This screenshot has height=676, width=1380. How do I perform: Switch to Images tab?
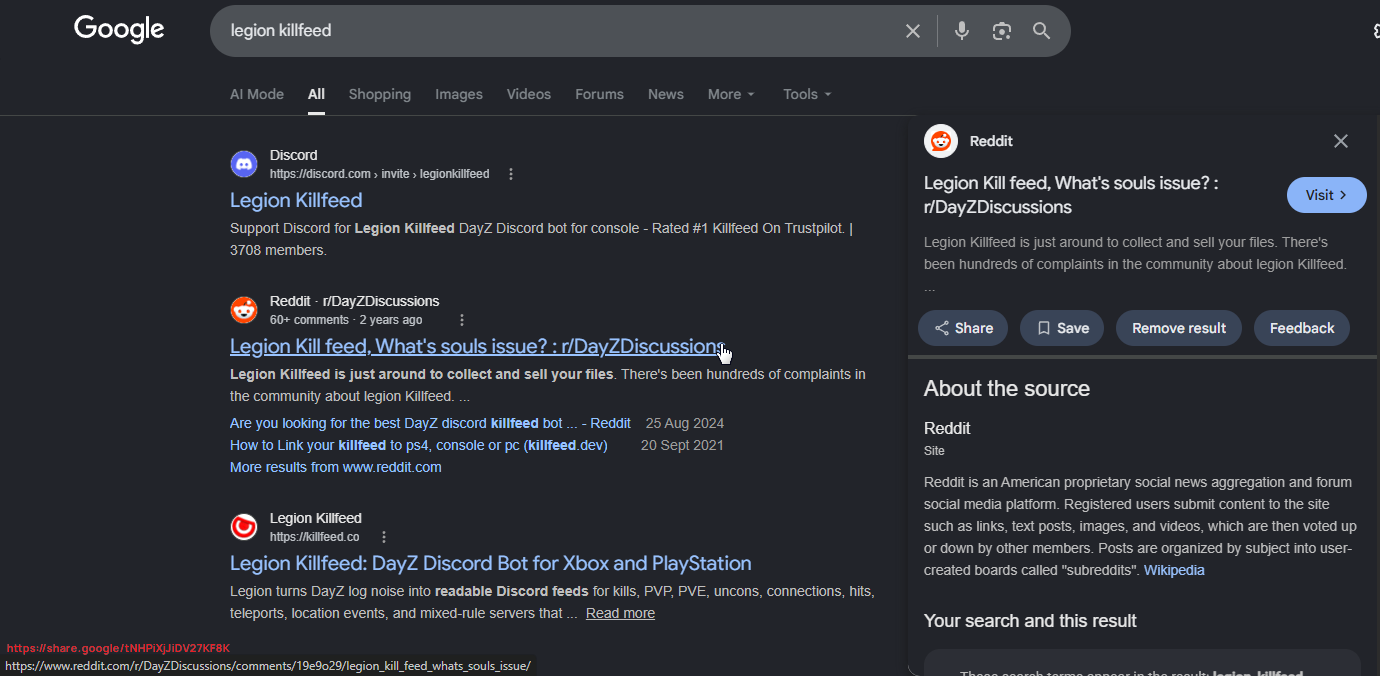point(459,94)
